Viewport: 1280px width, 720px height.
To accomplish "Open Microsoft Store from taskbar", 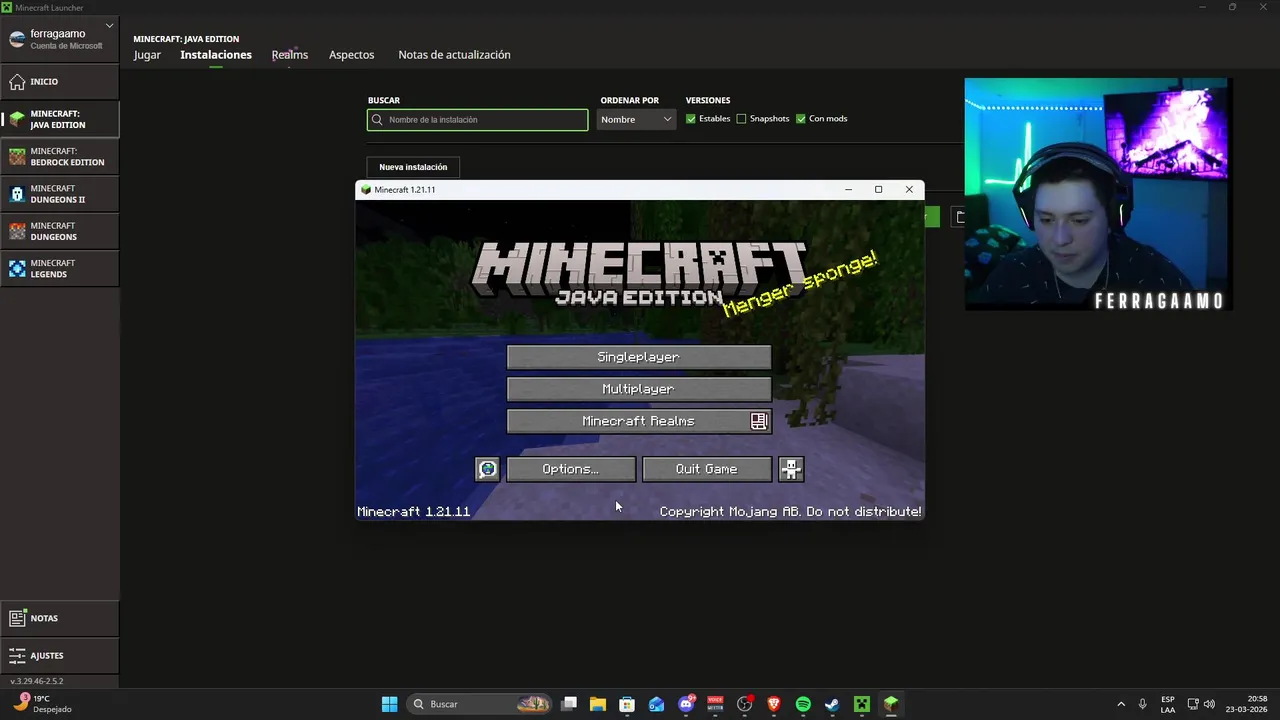I will (627, 704).
